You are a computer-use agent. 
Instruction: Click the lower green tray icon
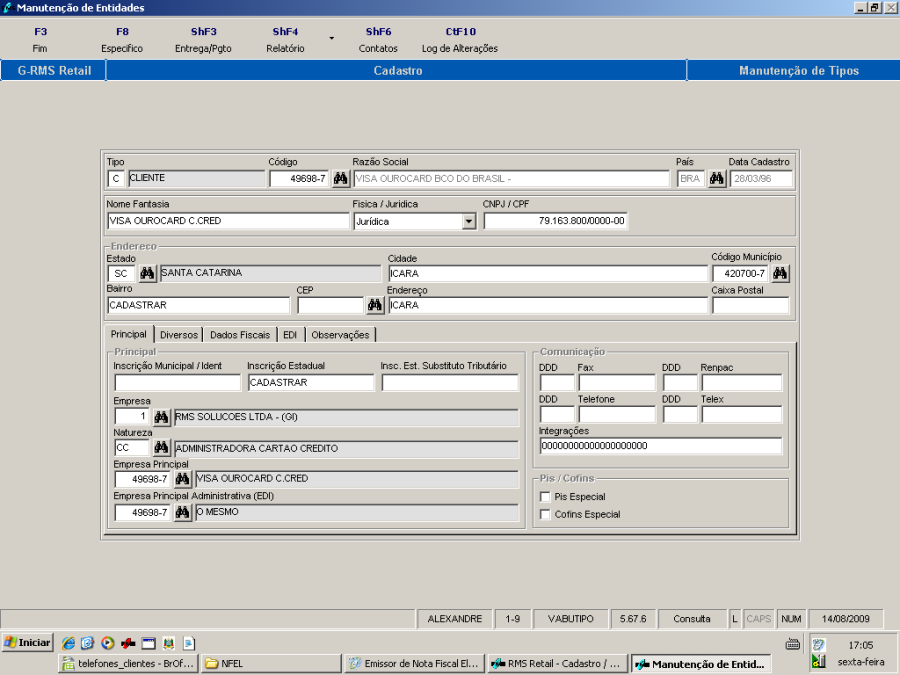[x=818, y=662]
